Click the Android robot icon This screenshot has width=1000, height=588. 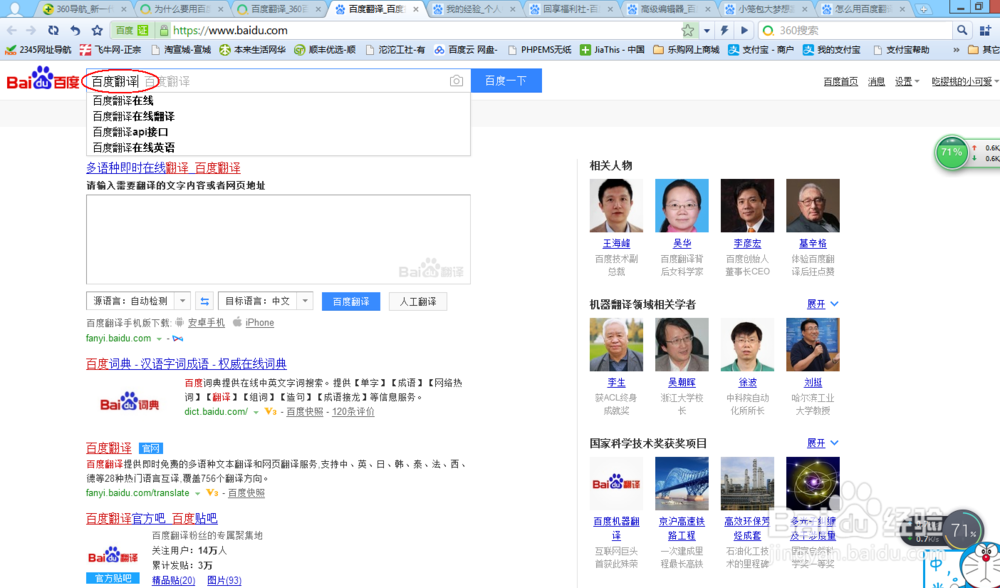tap(179, 322)
